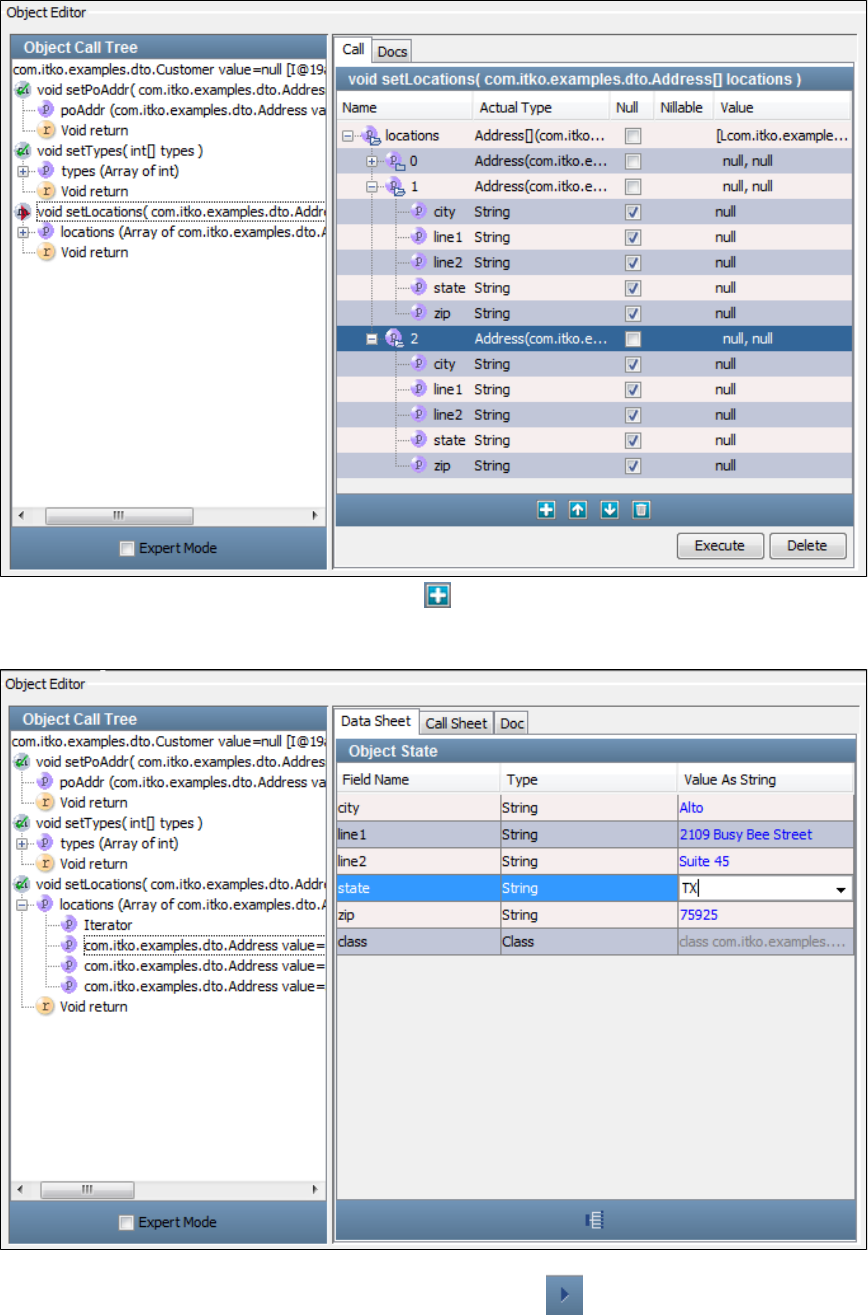The width and height of the screenshot is (868, 1315).
Task: Click the Execute button
Action: [719, 546]
